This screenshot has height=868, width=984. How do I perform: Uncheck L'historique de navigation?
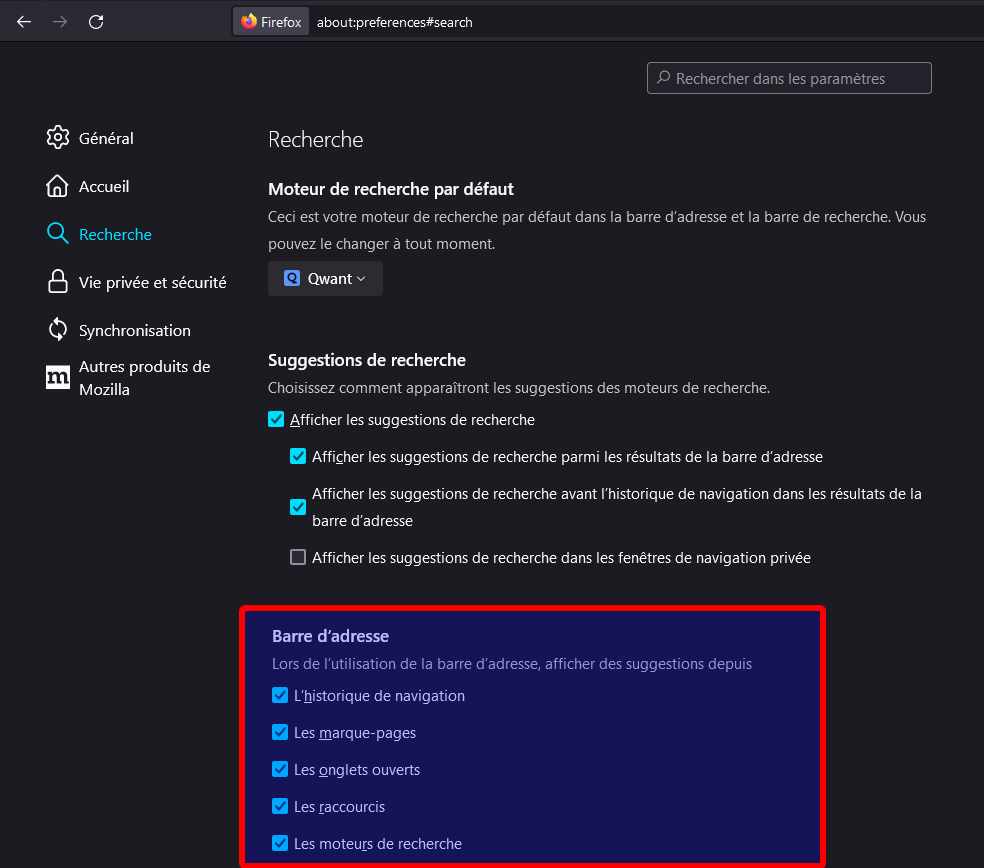click(x=280, y=695)
